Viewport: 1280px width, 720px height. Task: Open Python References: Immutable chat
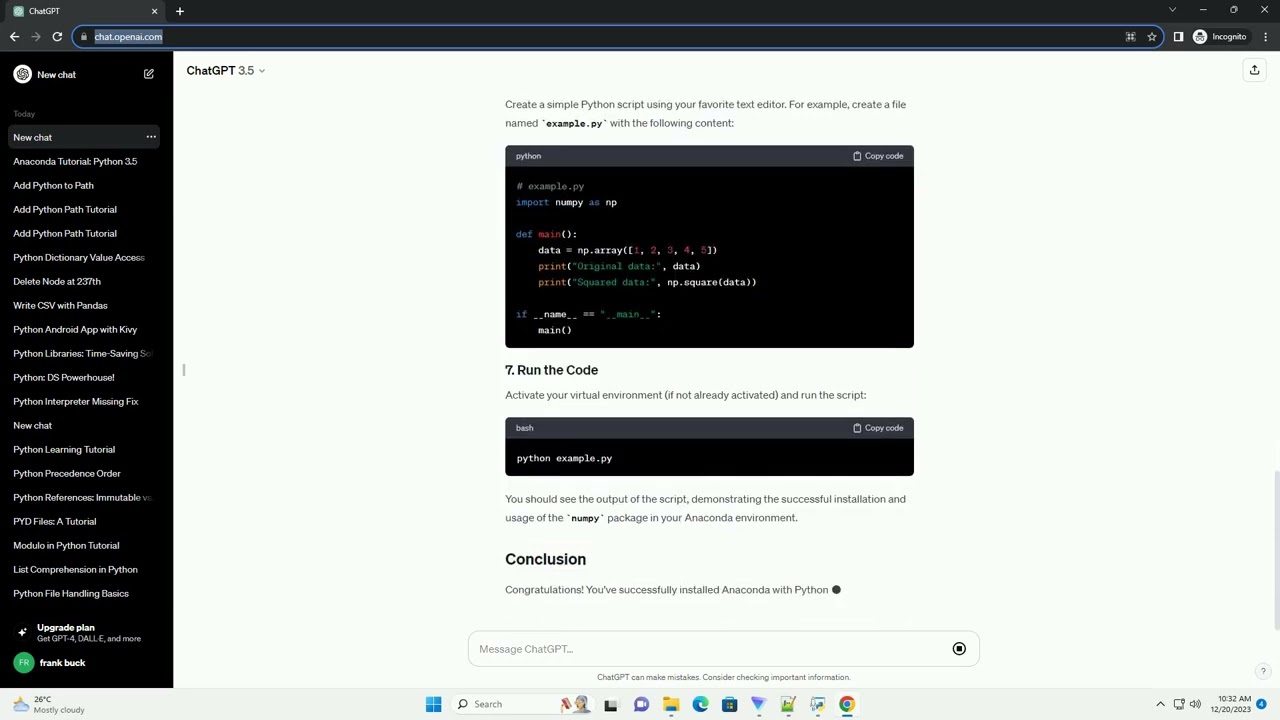tap(82, 497)
